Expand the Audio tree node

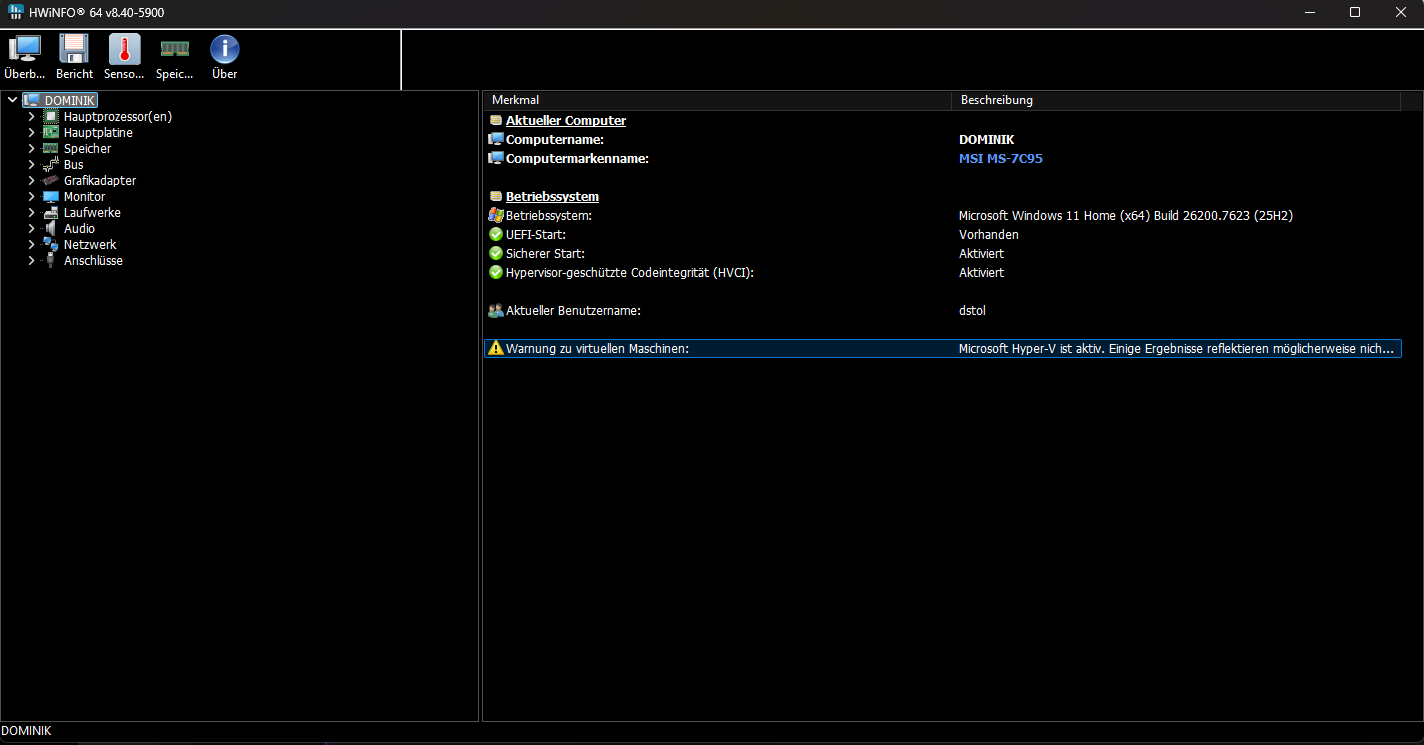[31, 229]
